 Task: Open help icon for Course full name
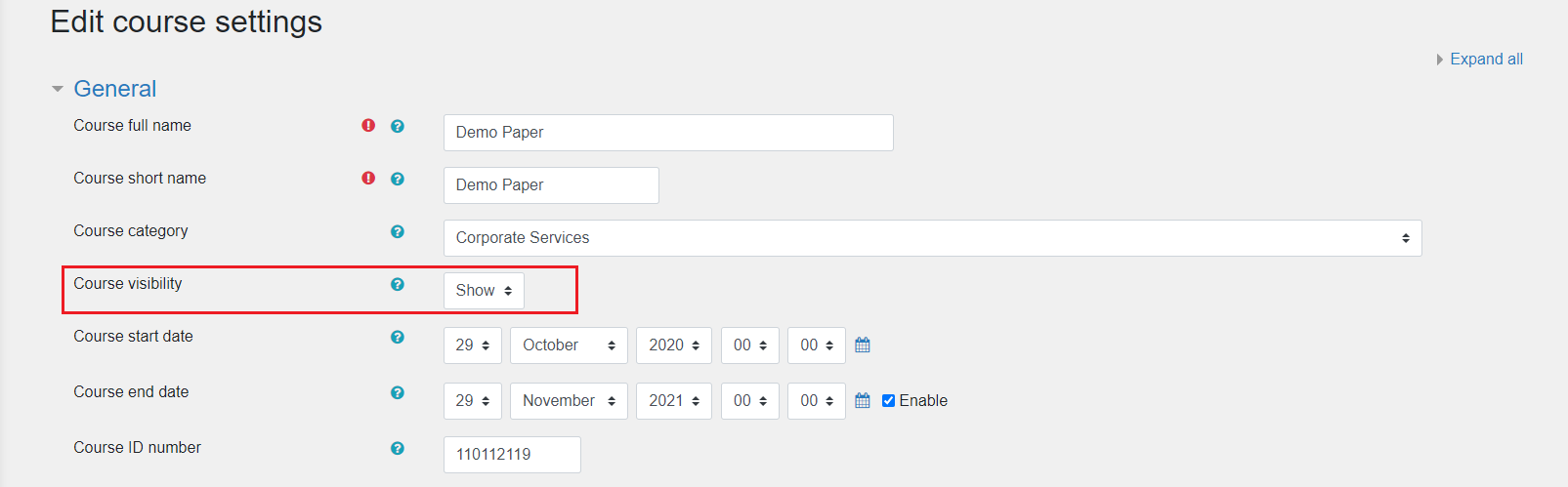398,126
